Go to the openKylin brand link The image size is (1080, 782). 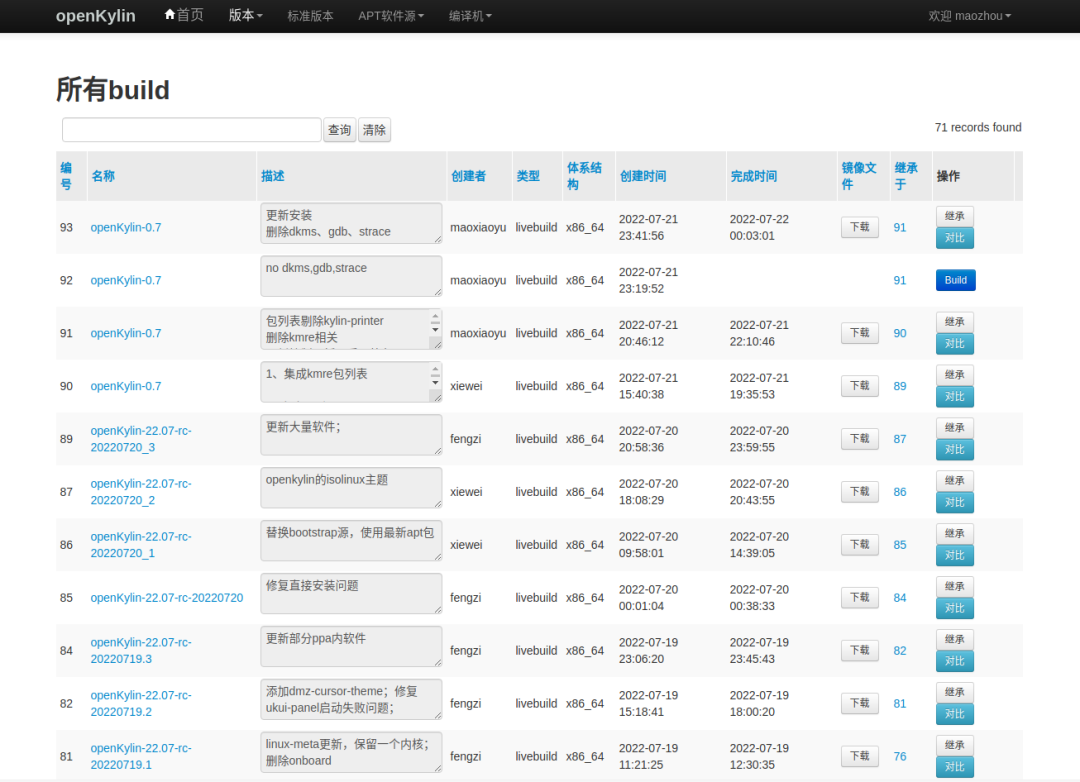(96, 16)
